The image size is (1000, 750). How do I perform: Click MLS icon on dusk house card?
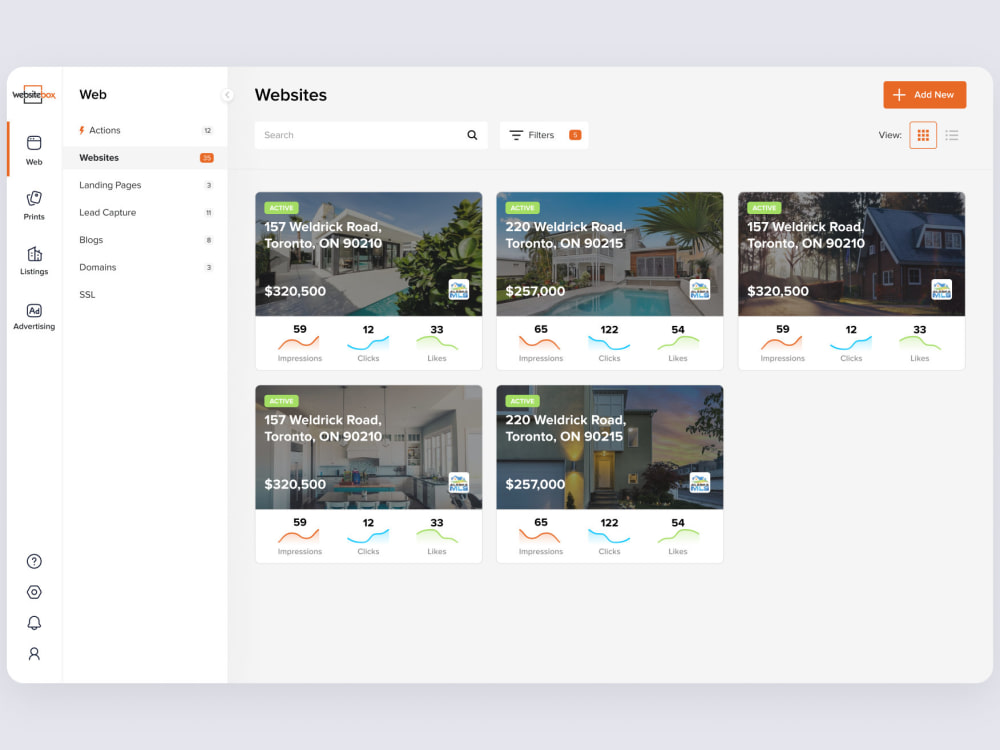click(x=700, y=483)
